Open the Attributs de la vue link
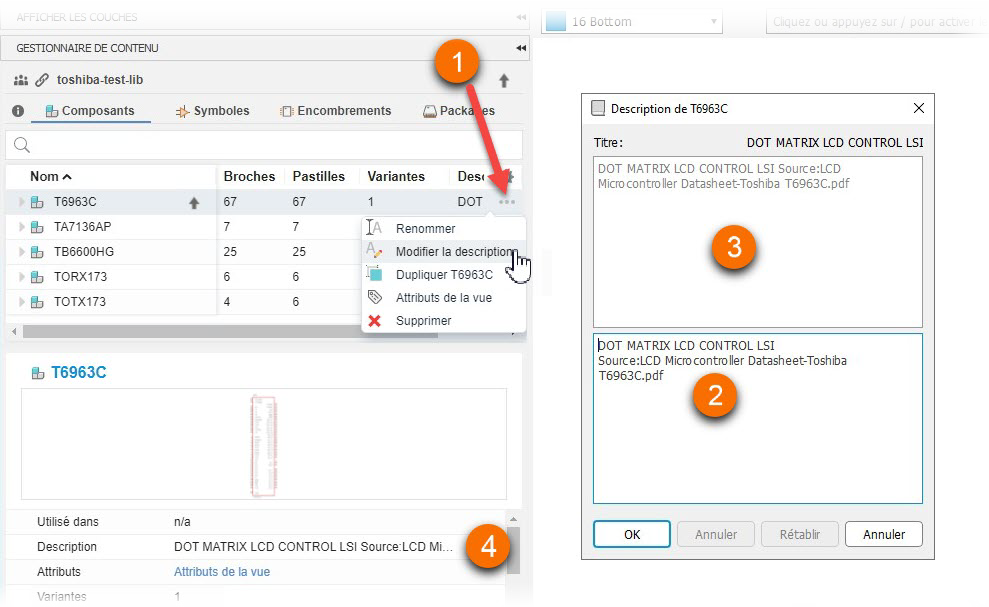989x607 pixels. [x=222, y=572]
